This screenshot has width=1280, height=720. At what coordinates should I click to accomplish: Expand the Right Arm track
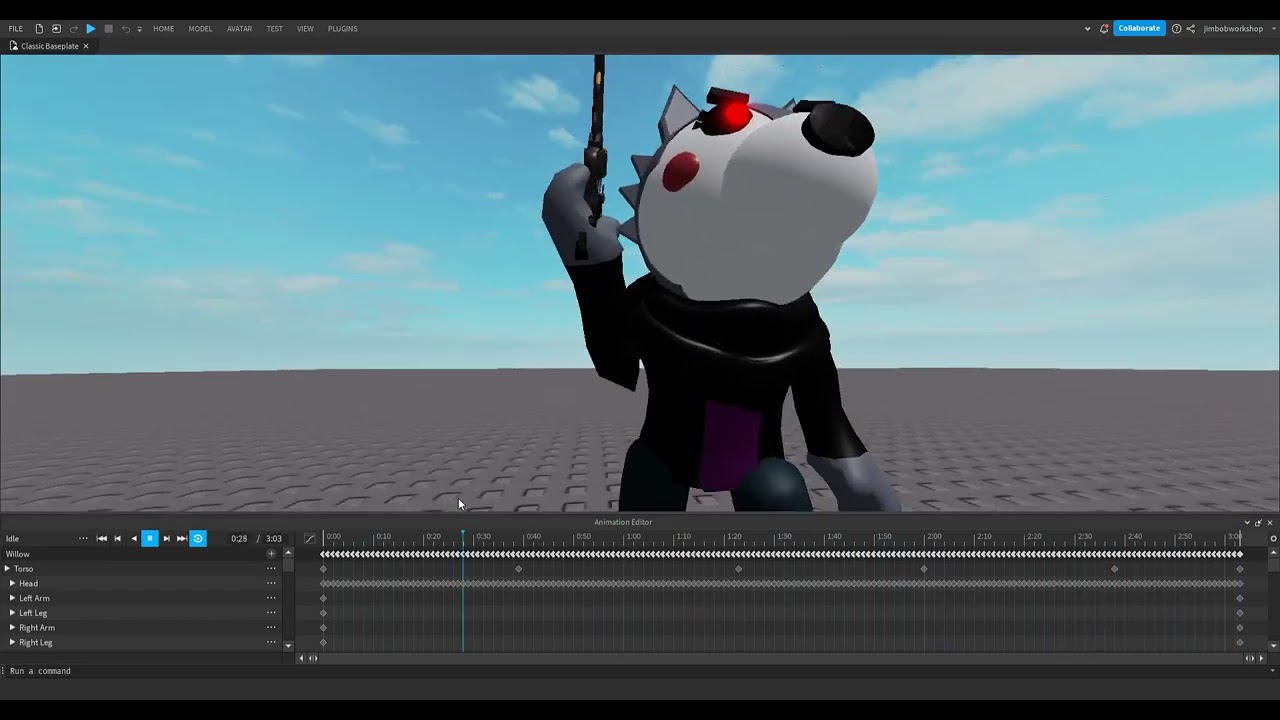click(12, 628)
